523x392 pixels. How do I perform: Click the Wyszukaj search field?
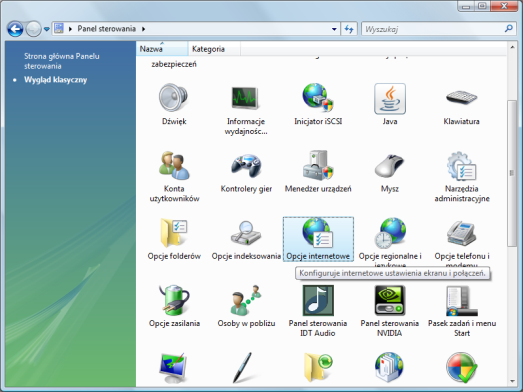tap(433, 29)
